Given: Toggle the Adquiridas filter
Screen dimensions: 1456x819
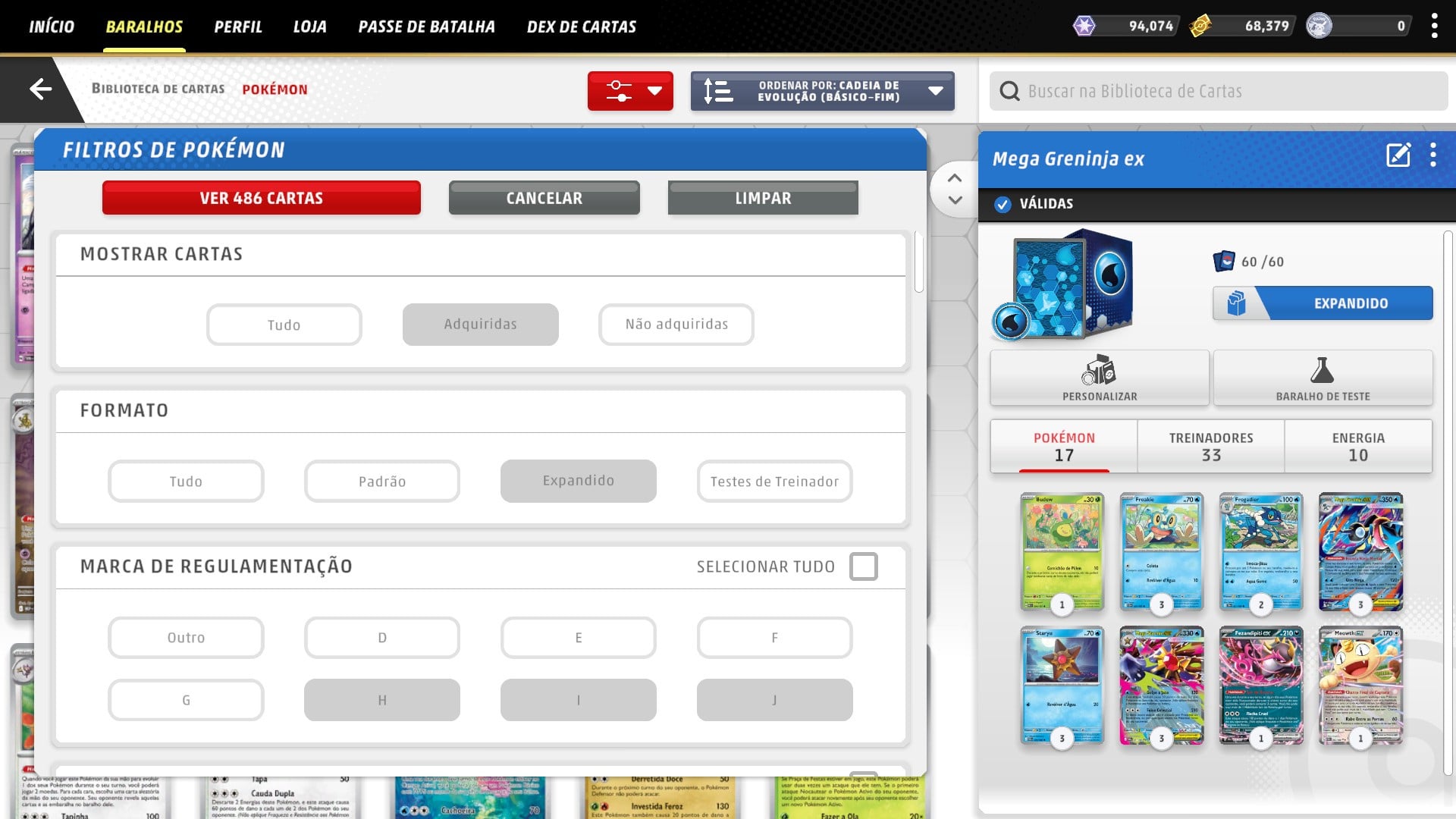Looking at the screenshot, I should (481, 325).
